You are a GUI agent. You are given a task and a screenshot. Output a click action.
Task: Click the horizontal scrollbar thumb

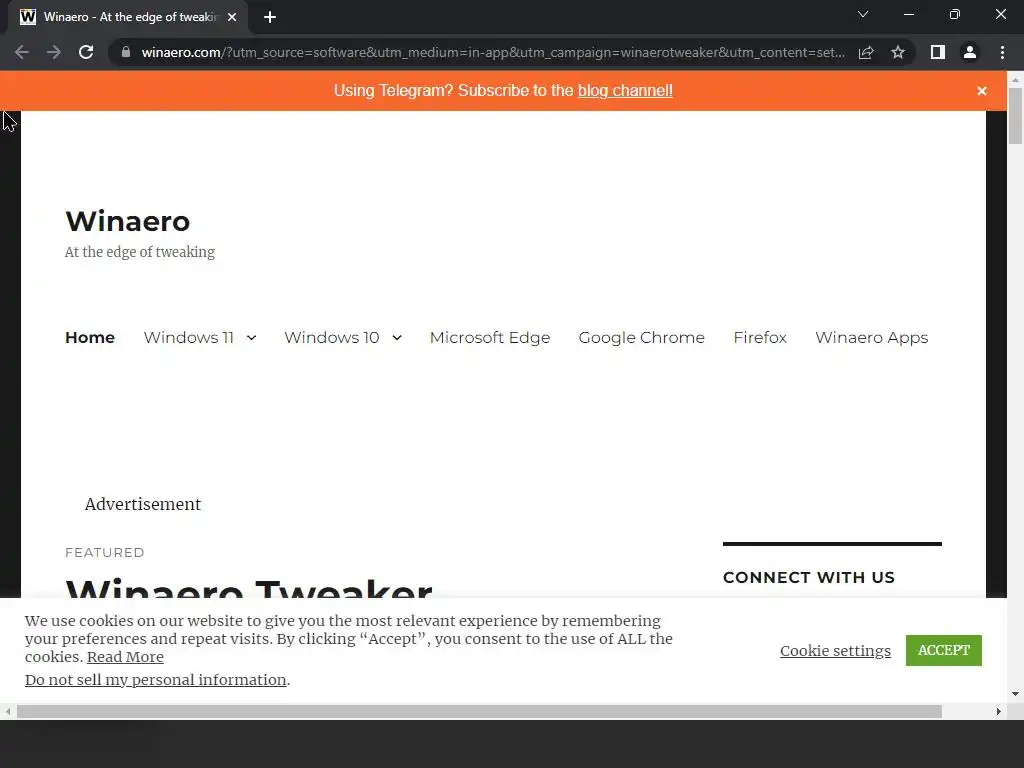(479, 711)
